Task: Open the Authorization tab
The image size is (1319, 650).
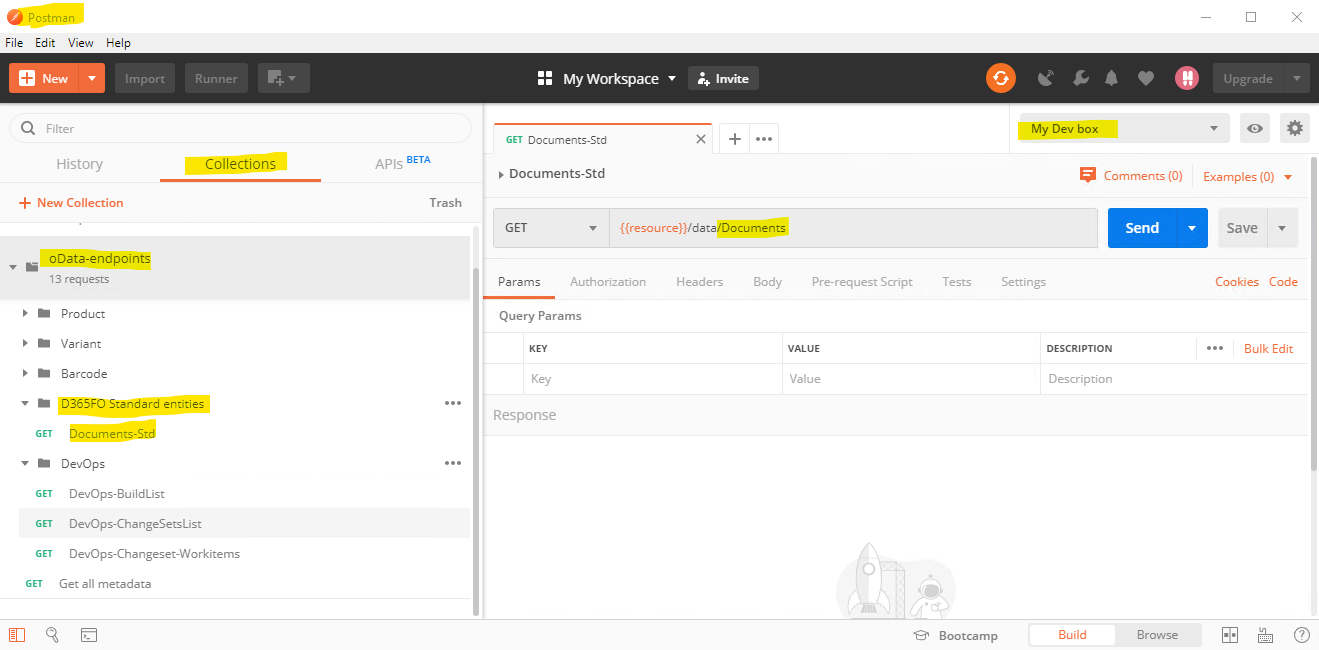Action: (x=608, y=282)
